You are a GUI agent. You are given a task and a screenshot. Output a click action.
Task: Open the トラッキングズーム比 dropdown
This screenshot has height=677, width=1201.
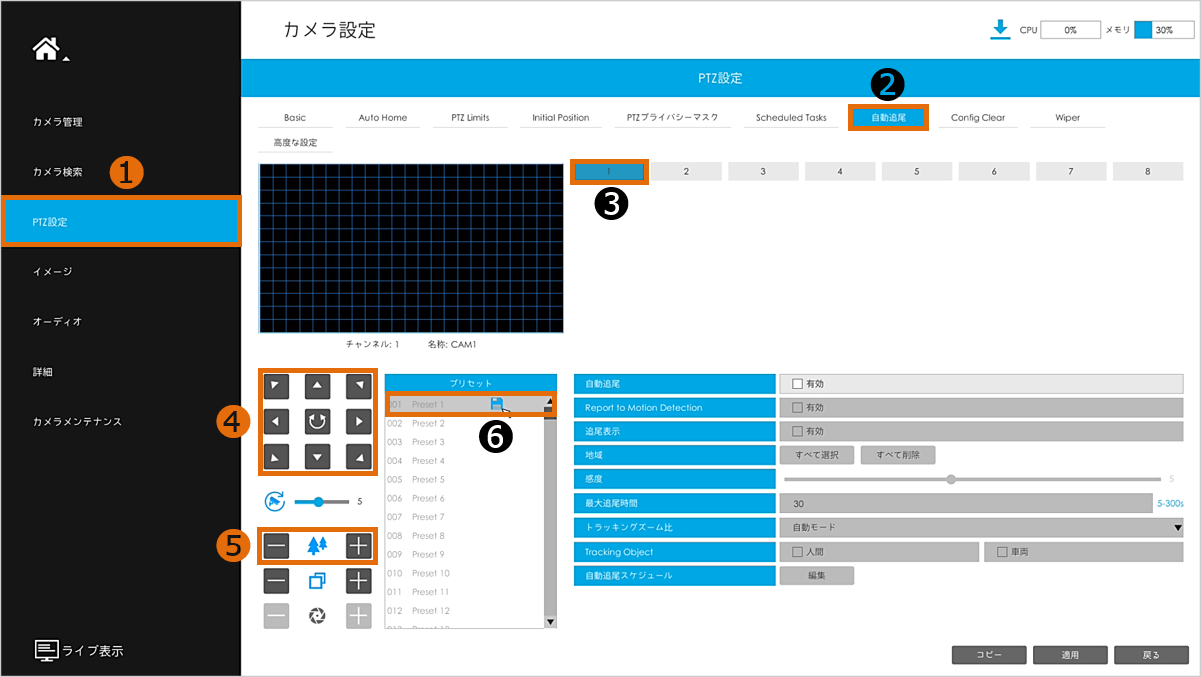[980, 527]
